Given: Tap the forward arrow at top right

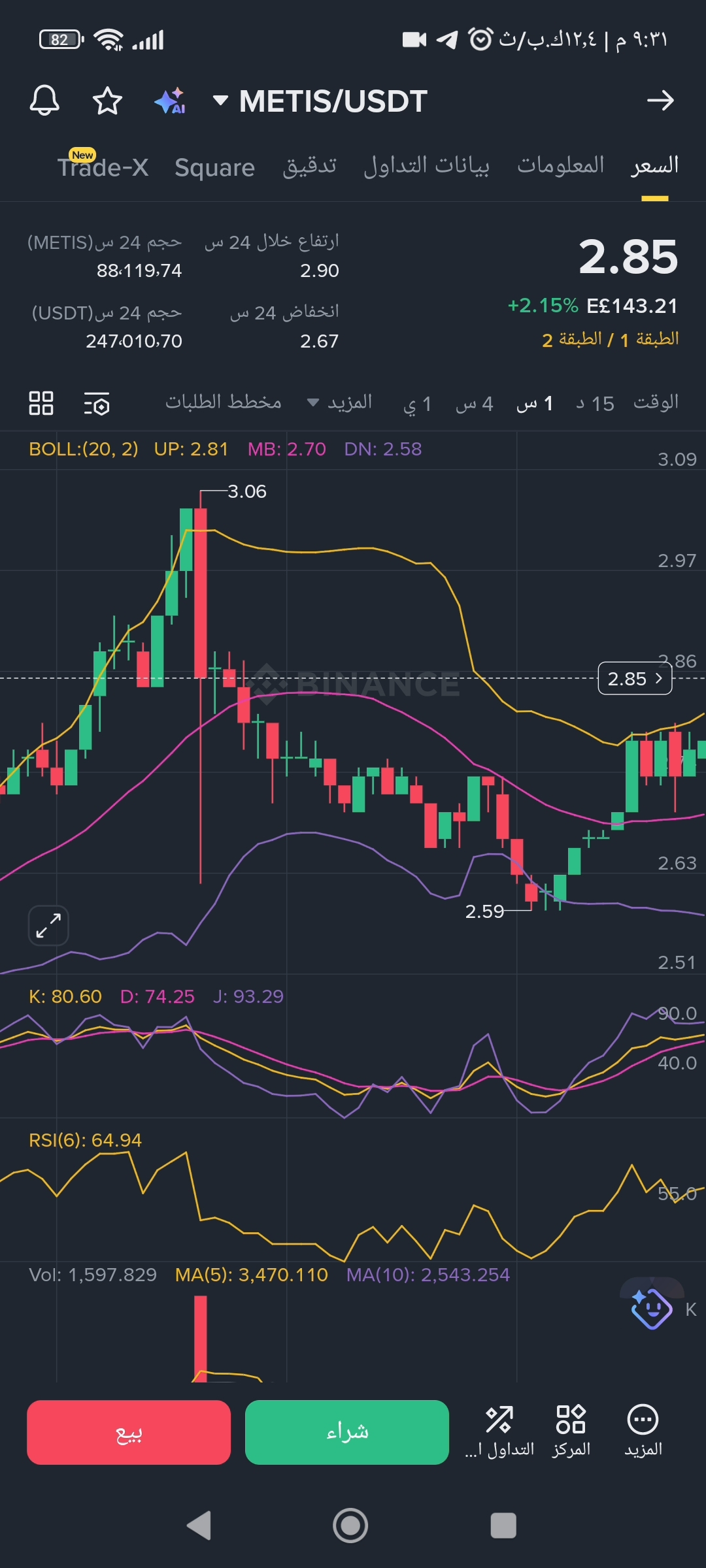Looking at the screenshot, I should (x=660, y=101).
